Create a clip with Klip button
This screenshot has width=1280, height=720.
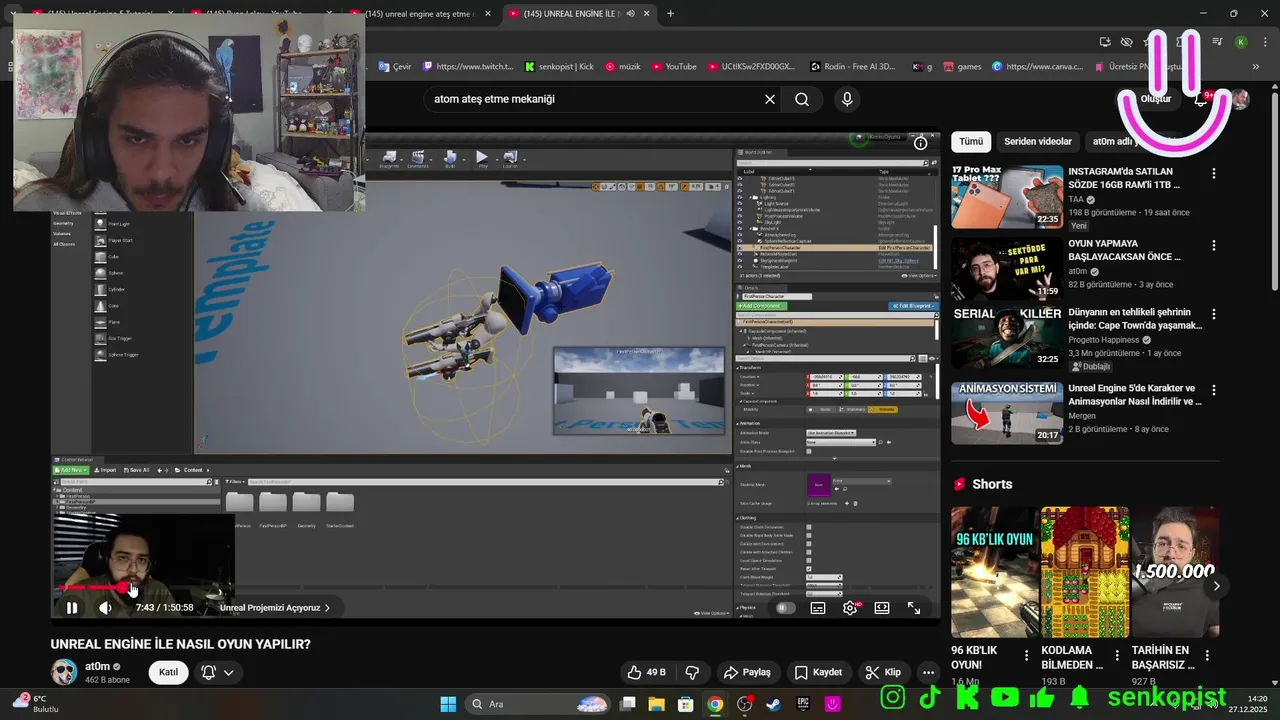click(x=883, y=672)
